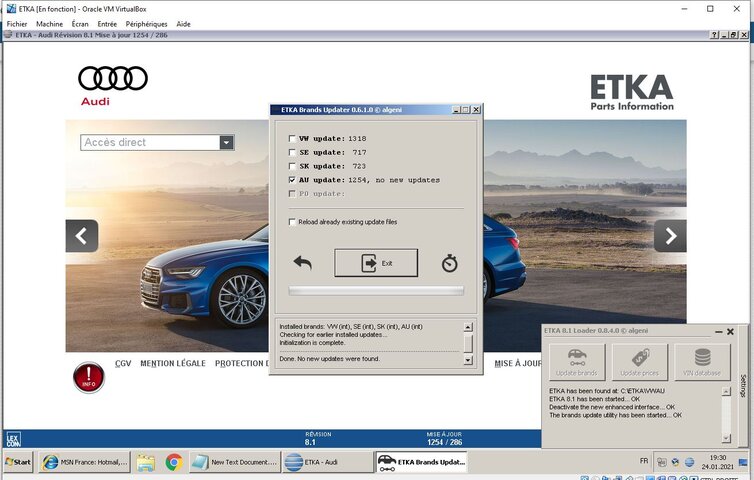Open the Accès direct dropdown arrow

(x=226, y=142)
